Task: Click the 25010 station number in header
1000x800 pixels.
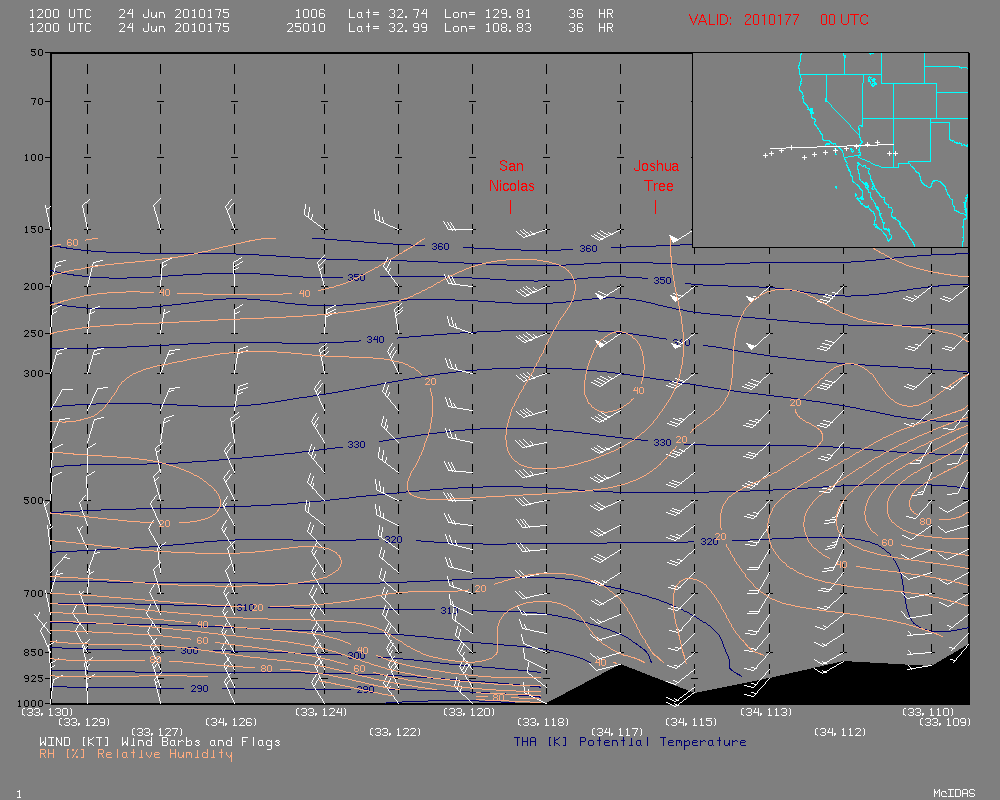Action: tap(306, 27)
